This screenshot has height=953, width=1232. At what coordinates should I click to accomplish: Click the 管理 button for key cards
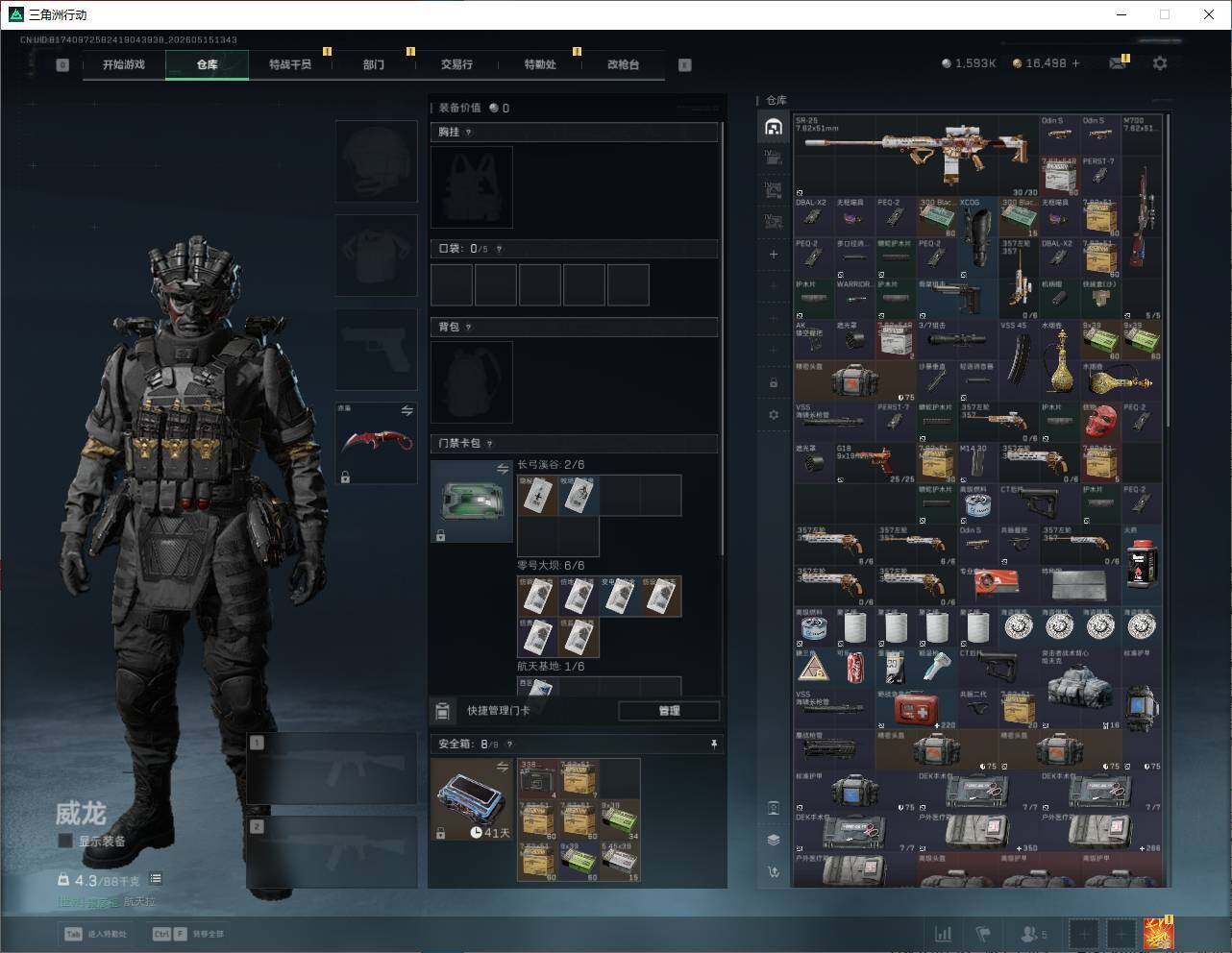tap(669, 711)
